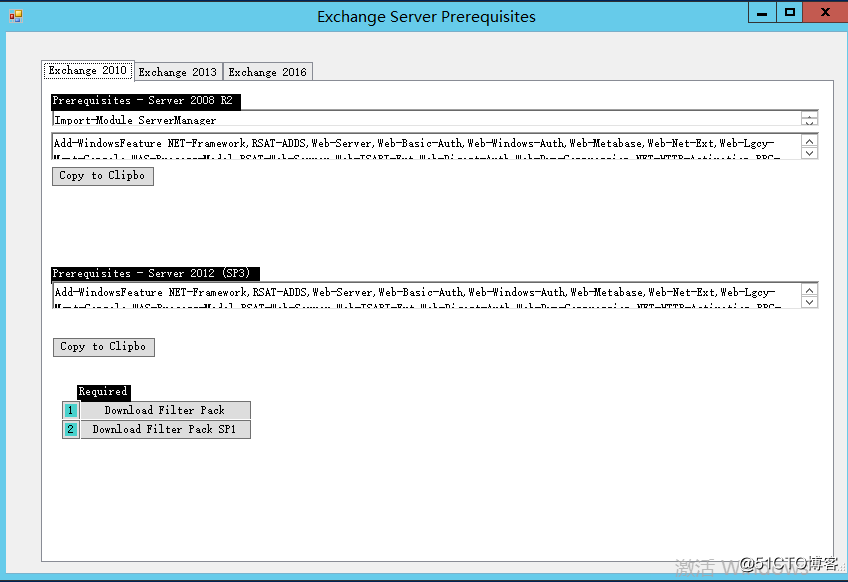Click the up arrow of the Server 2008 R2 command box
Screen dimensions: 848x582
(x=810, y=141)
